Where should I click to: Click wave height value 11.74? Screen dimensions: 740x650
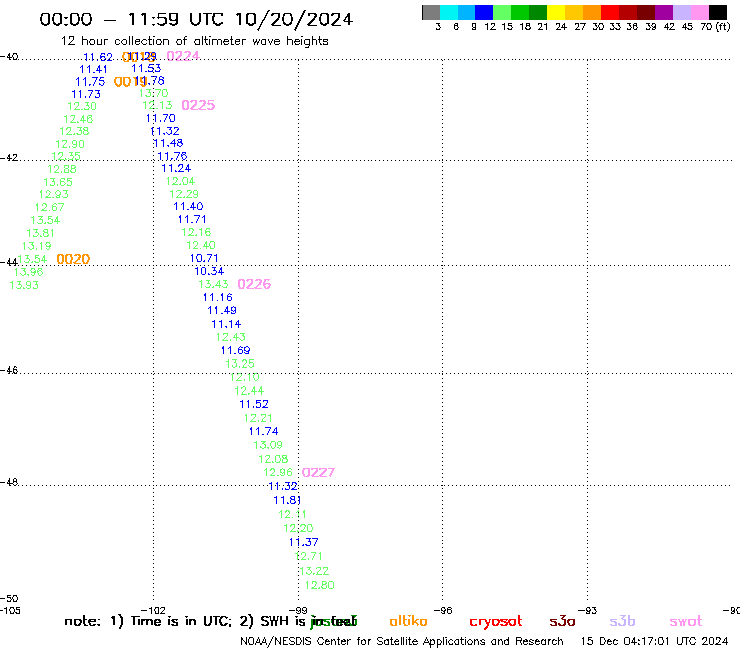[x=263, y=431]
